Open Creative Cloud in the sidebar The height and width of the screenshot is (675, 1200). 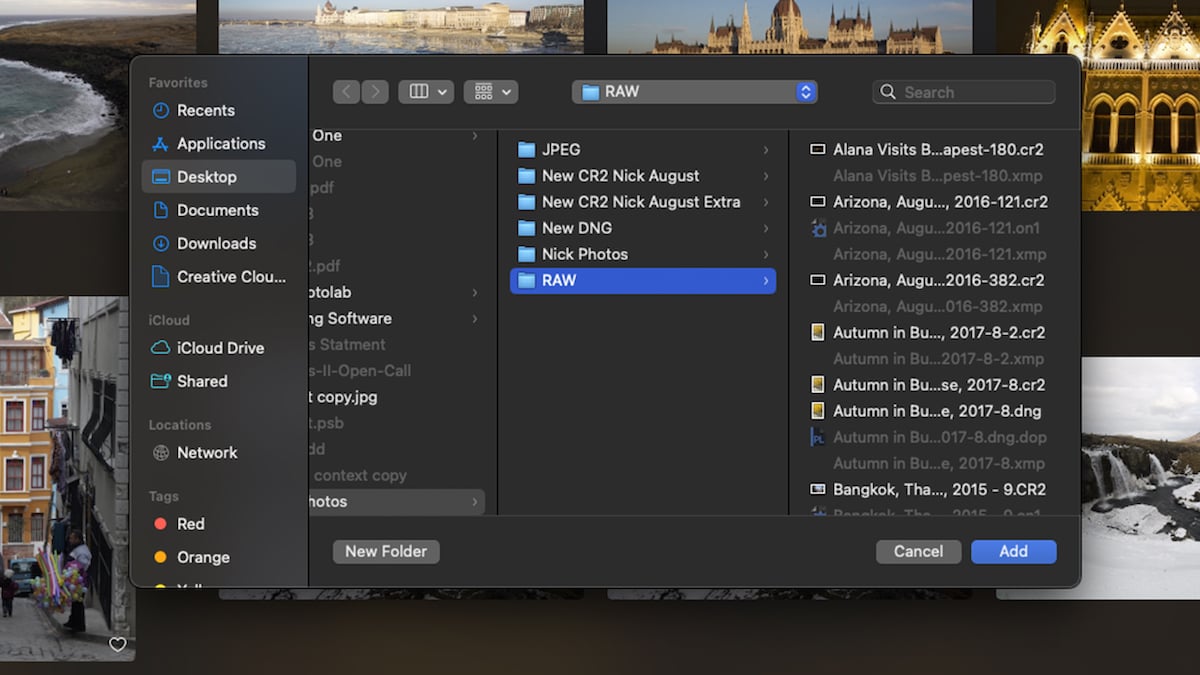221,277
